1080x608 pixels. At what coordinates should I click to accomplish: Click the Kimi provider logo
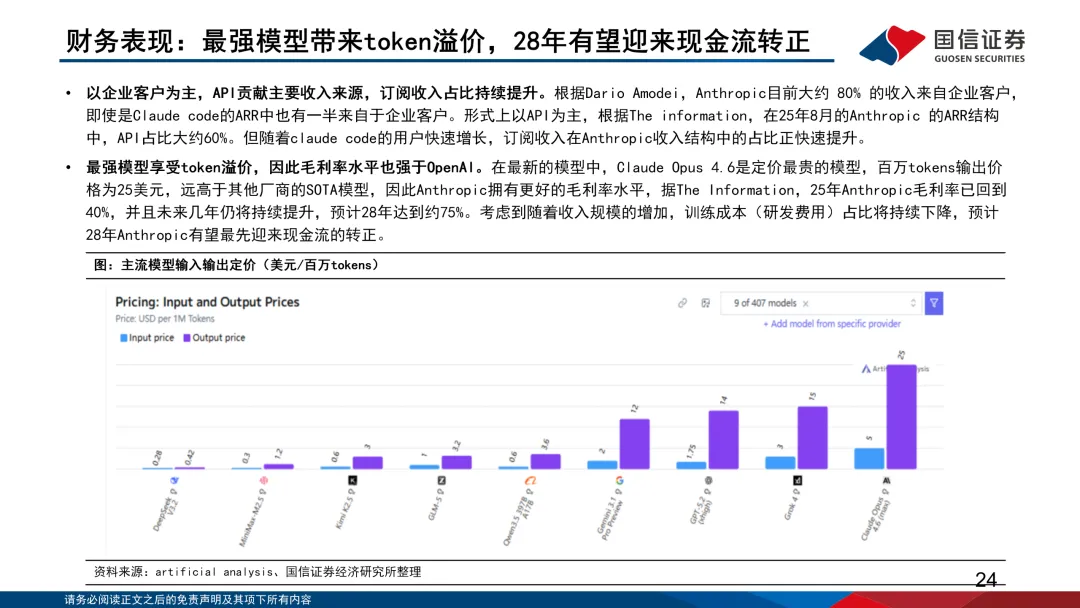click(x=353, y=480)
